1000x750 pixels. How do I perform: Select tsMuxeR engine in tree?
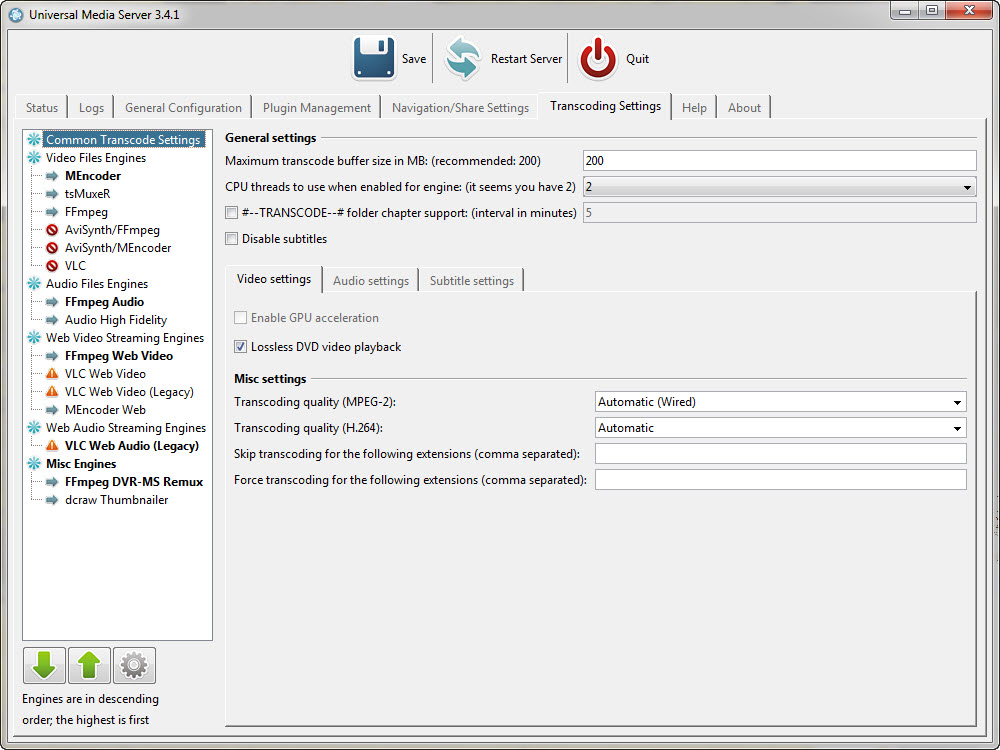click(x=87, y=194)
